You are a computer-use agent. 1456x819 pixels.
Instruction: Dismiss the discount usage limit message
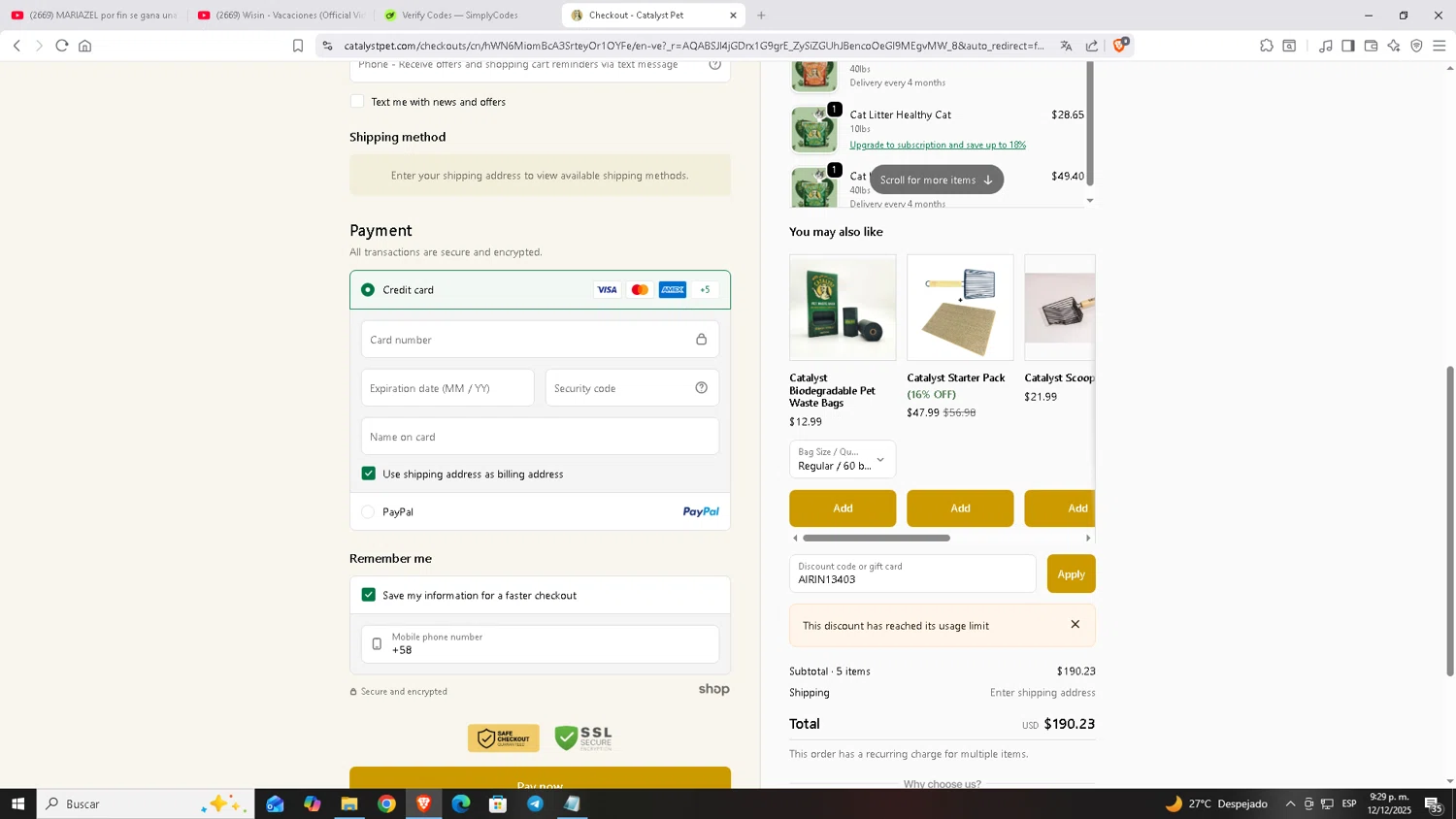tap(1075, 625)
